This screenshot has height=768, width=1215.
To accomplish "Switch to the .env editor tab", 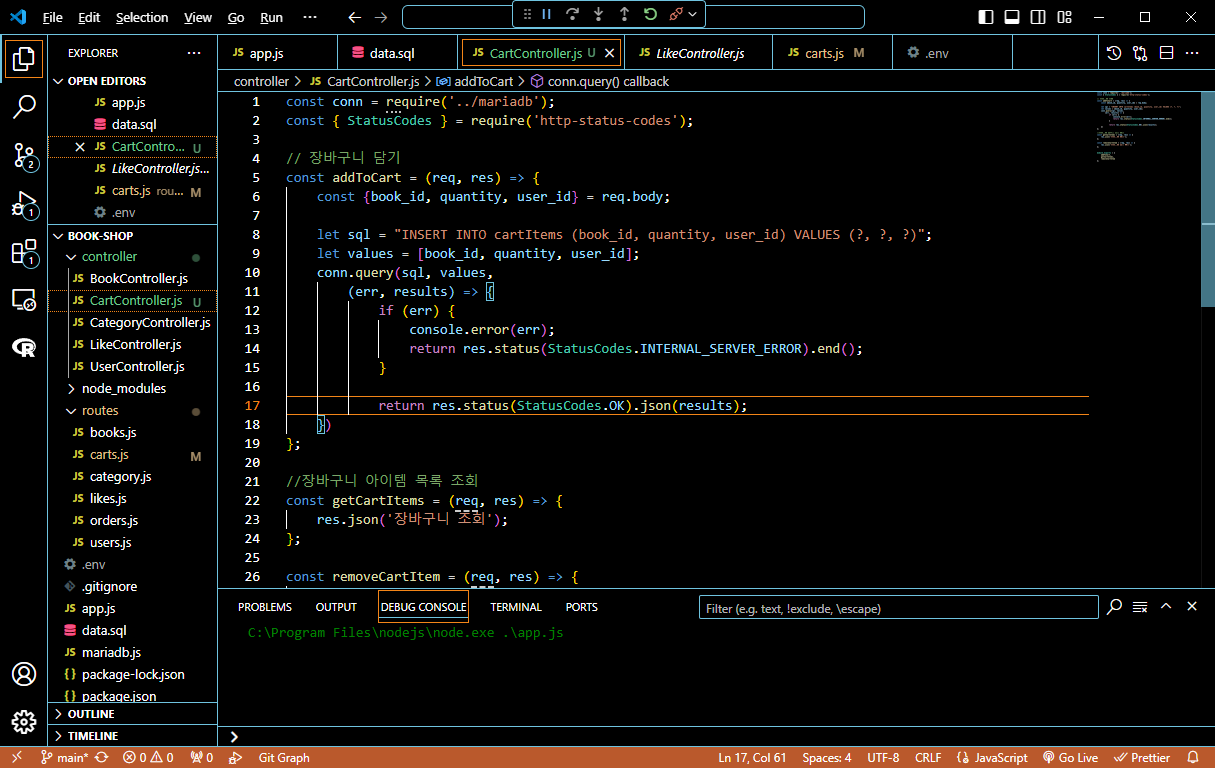I will (952, 53).
